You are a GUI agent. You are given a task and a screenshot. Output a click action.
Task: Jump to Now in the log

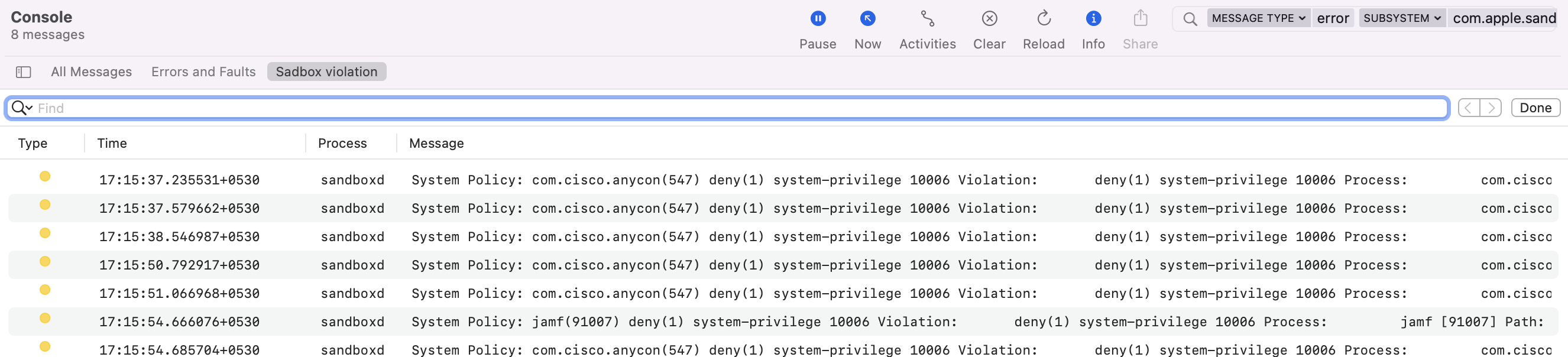(867, 19)
